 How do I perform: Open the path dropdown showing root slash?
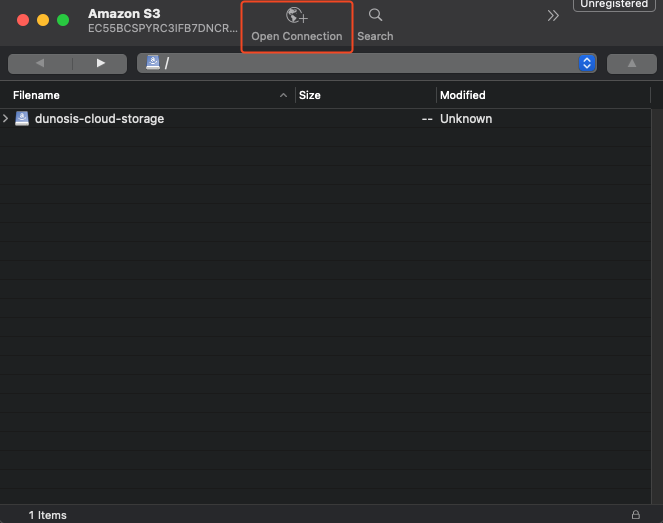(x=360, y=63)
